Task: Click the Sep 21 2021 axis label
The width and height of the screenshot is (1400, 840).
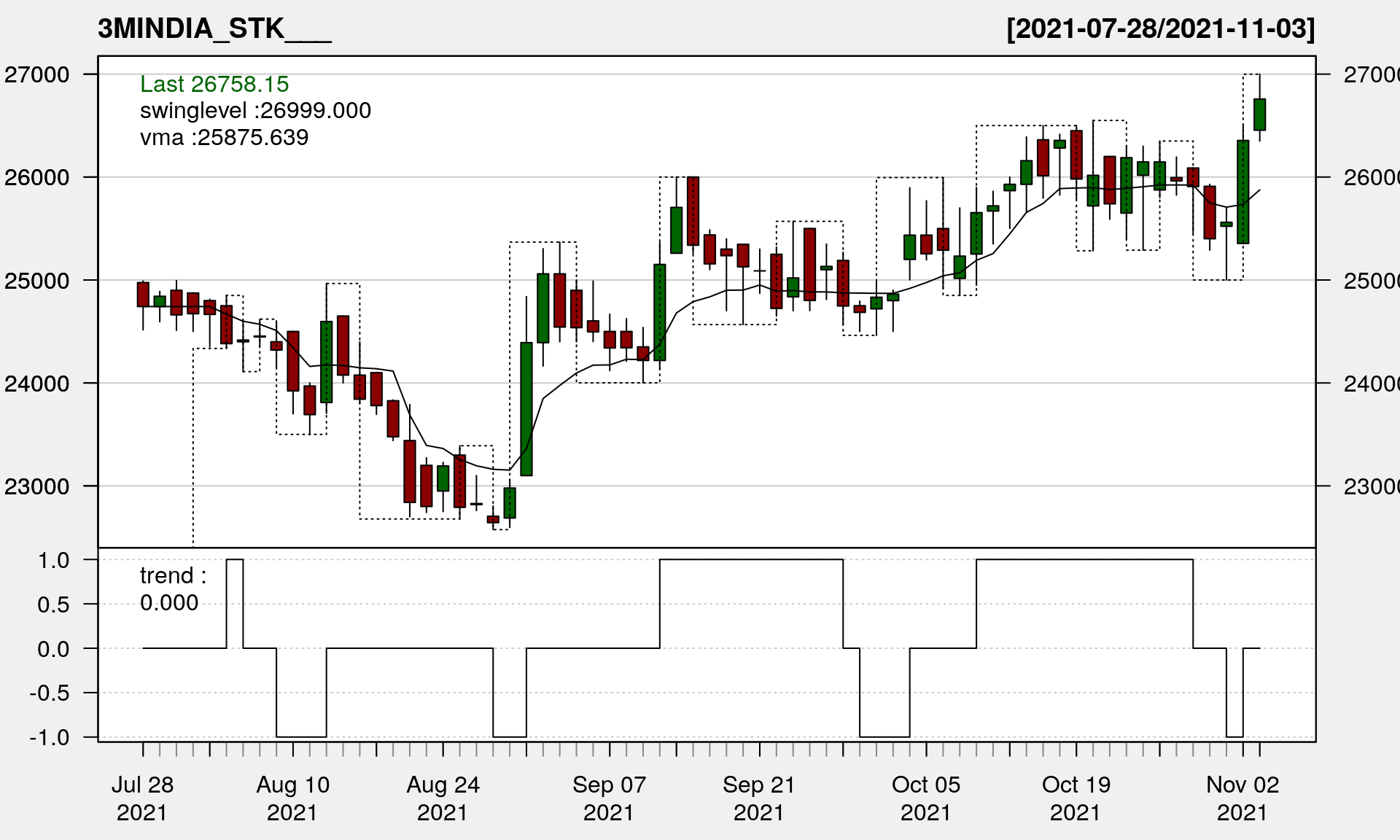Action: click(758, 798)
